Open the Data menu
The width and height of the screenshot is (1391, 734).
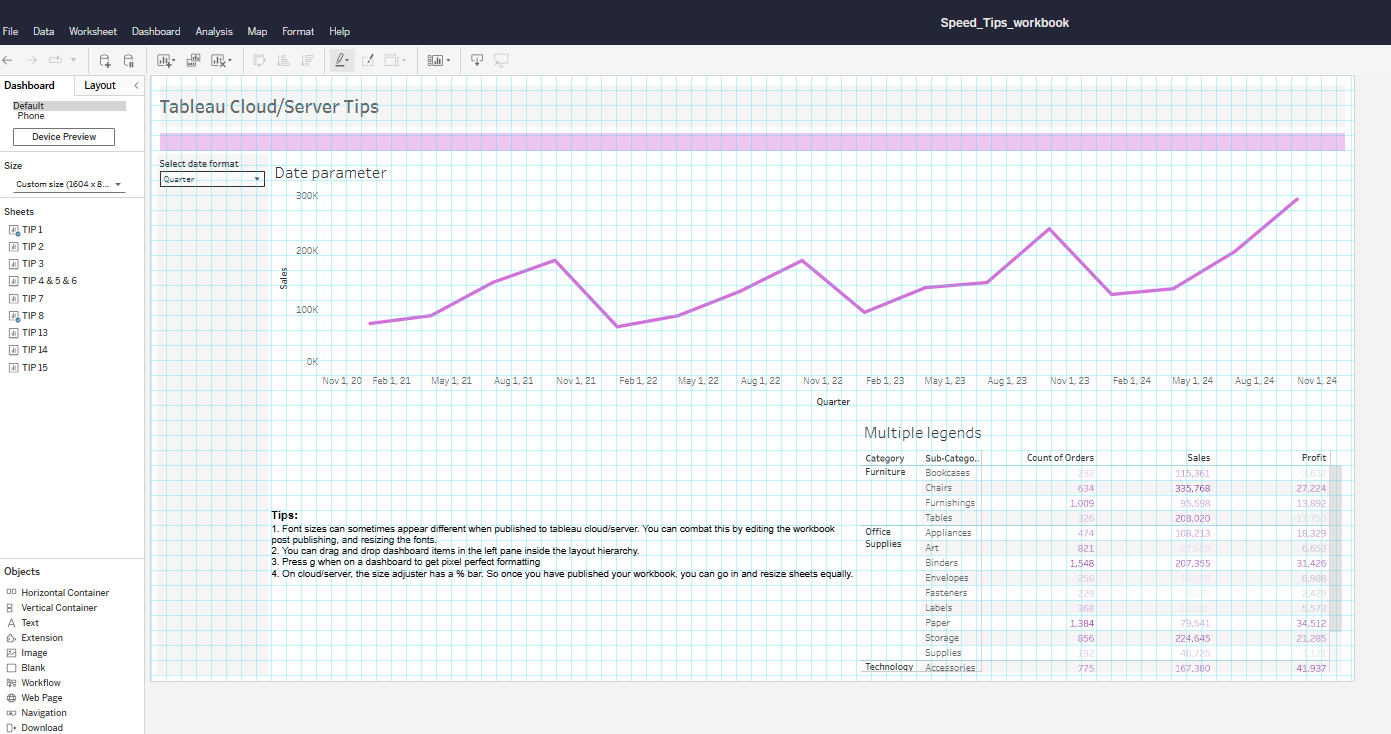[x=43, y=32]
